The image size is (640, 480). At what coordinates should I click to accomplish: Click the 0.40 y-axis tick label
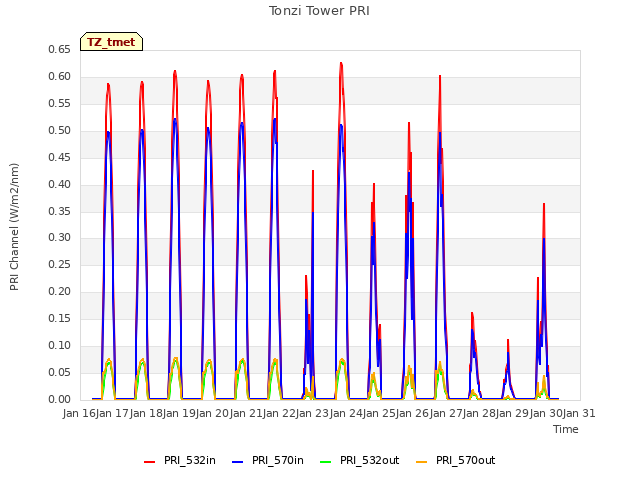click(x=60, y=184)
